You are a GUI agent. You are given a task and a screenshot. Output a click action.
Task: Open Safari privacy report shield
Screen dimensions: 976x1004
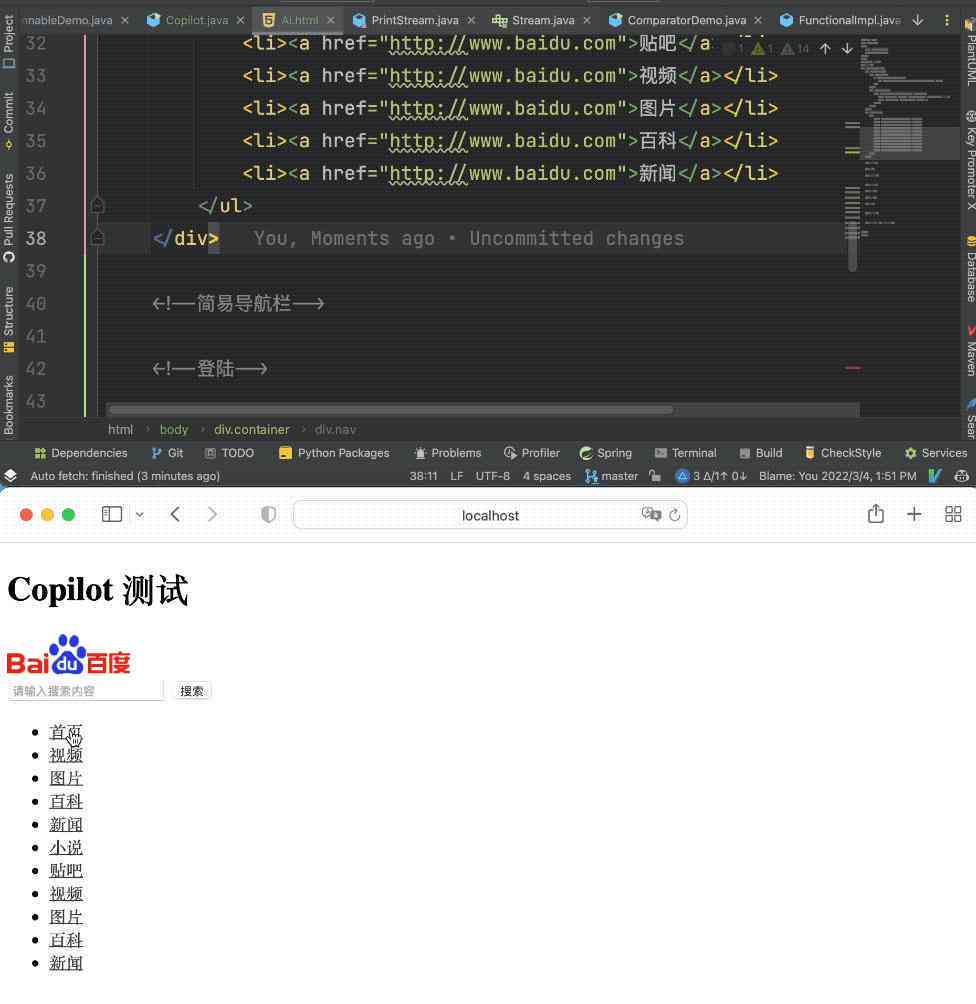(x=268, y=514)
